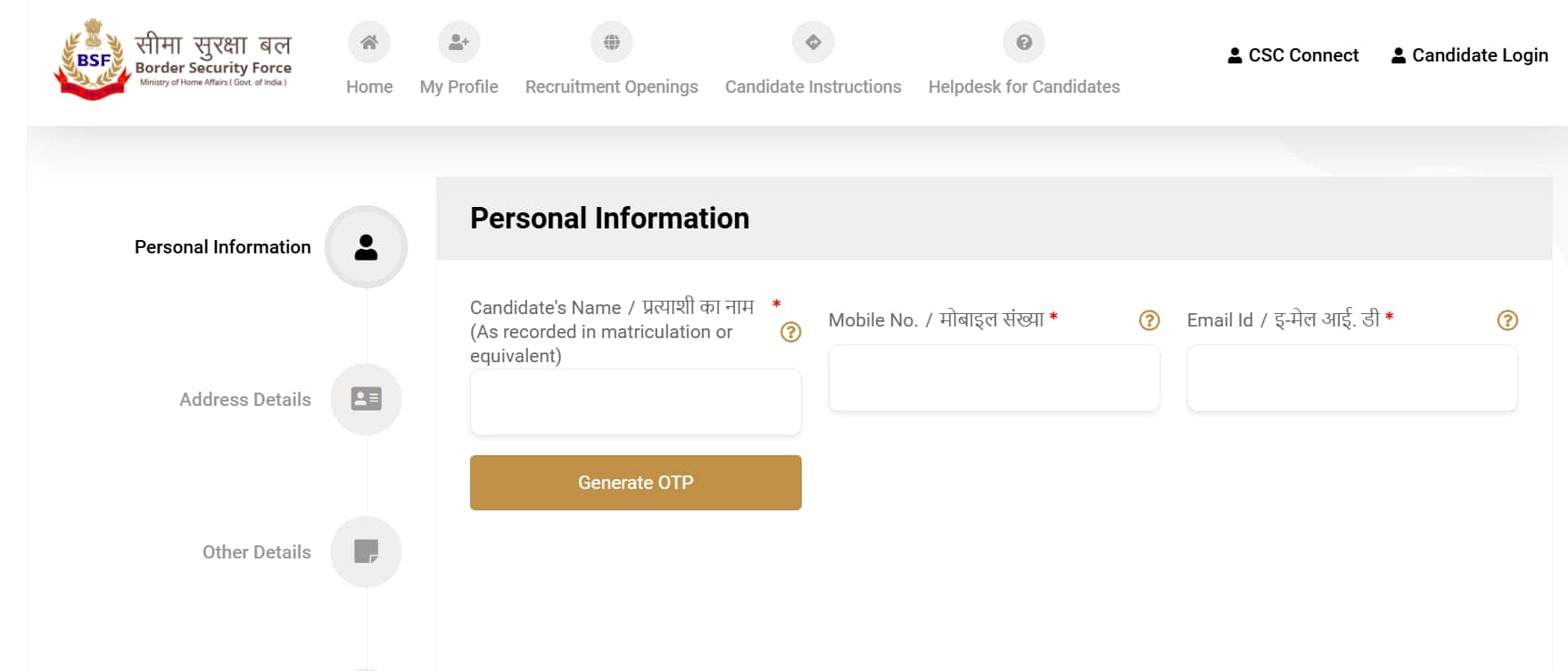This screenshot has height=671, width=1568.
Task: Click the Candidate Instructions directions icon
Action: point(813,42)
